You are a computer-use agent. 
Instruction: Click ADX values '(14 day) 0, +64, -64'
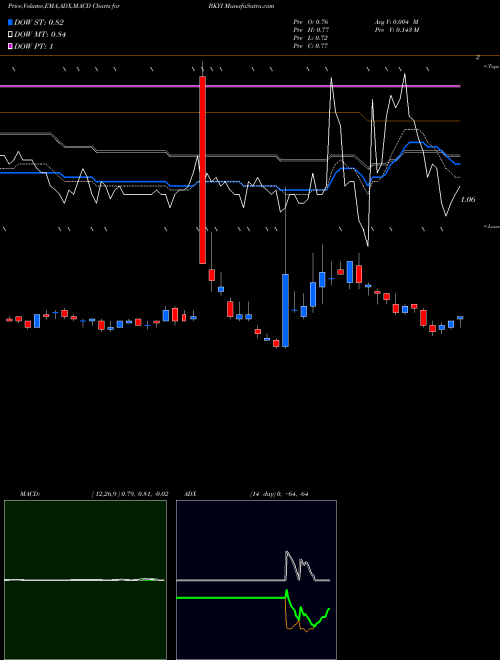[x=278, y=494]
